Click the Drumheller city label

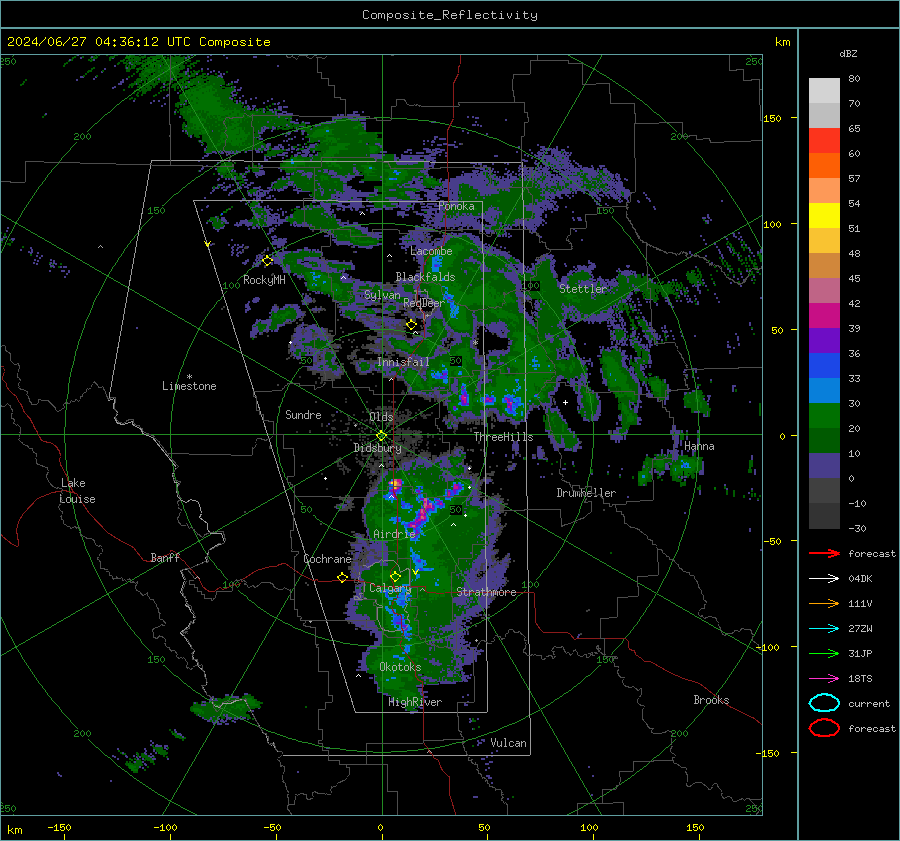pos(586,493)
